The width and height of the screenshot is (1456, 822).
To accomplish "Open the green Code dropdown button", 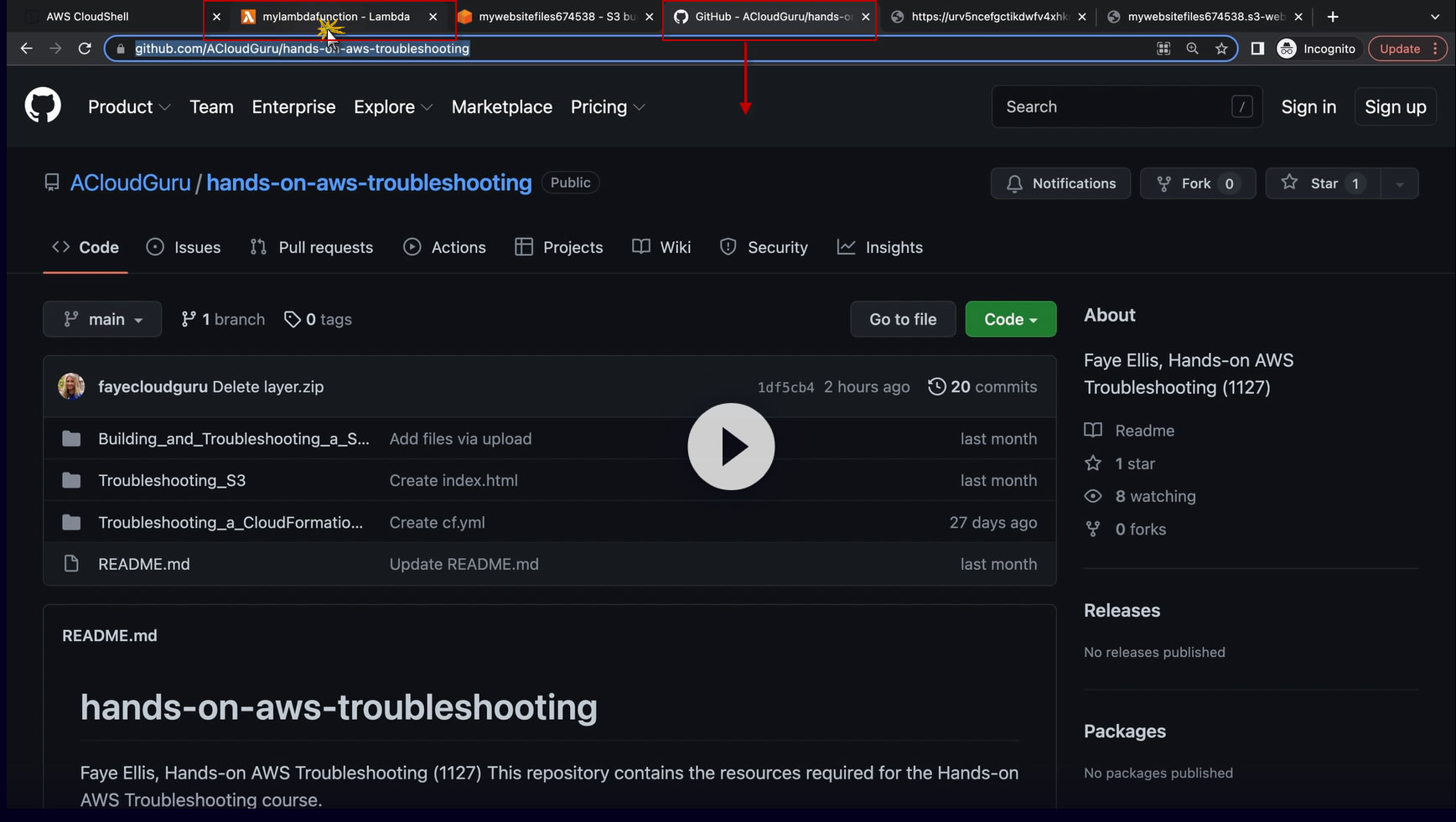I will click(x=1011, y=319).
